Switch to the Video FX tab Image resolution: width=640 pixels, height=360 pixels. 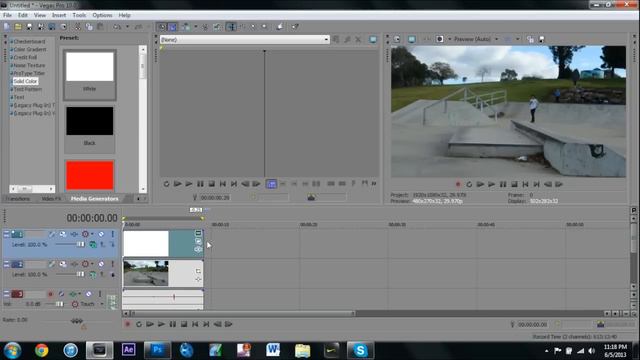pyautogui.click(x=51, y=199)
